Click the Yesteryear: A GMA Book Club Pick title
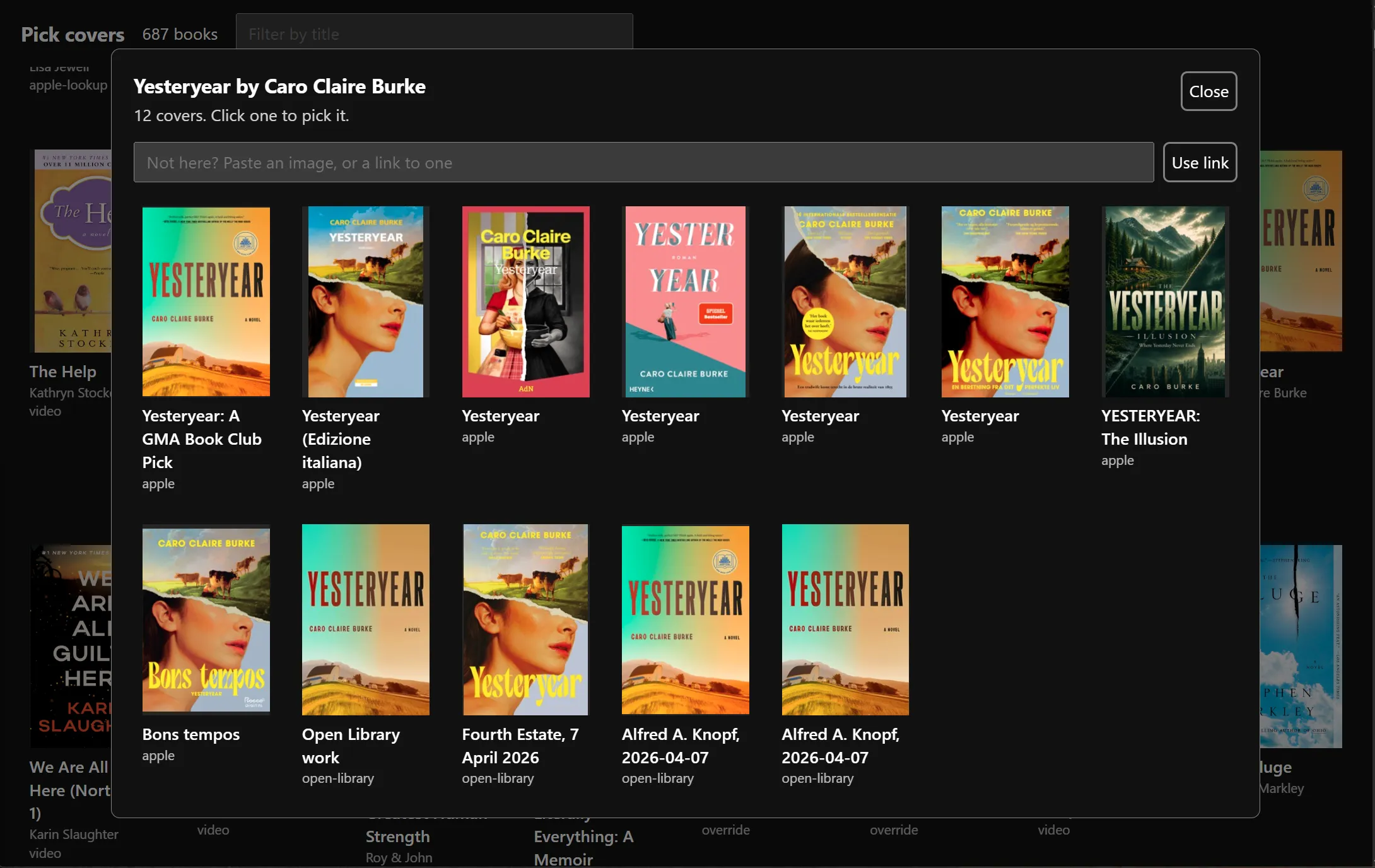This screenshot has width=1375, height=868. coord(202,439)
